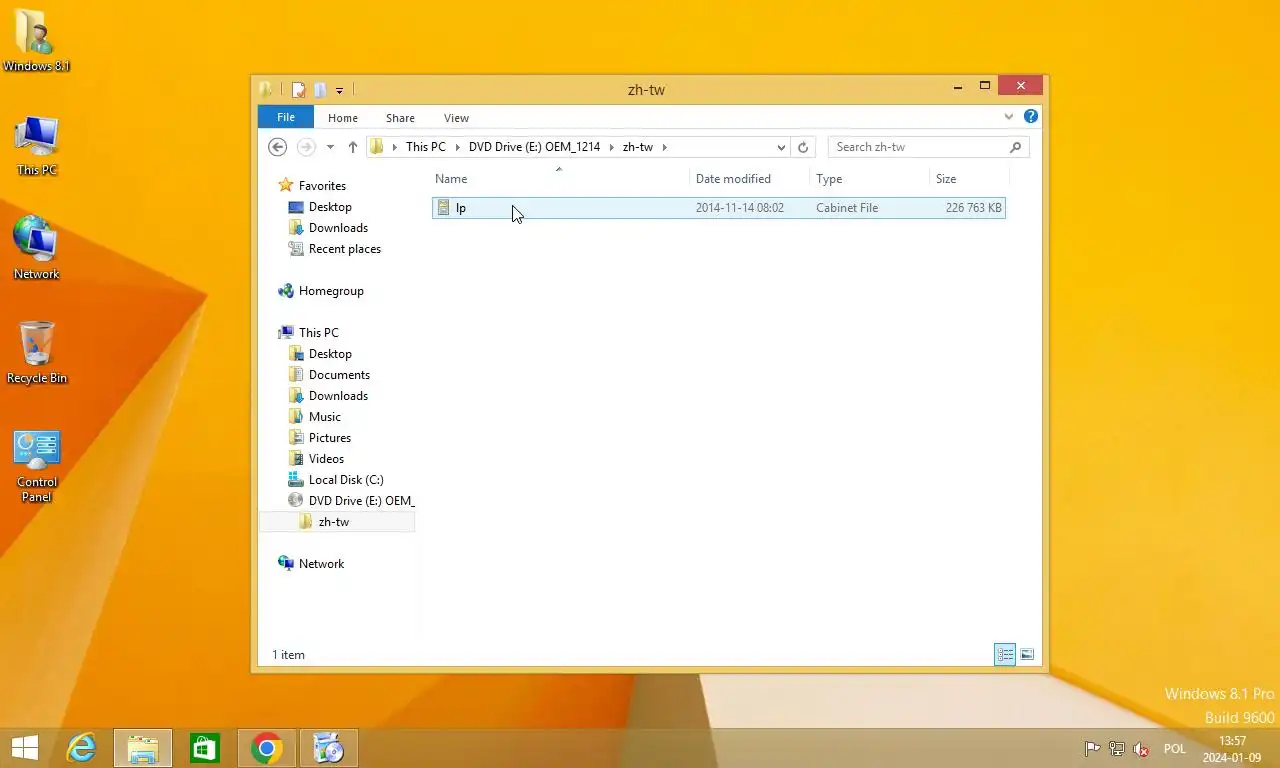Open Local Disk (C:) in navigation pane
The image size is (1280, 768).
tap(346, 480)
